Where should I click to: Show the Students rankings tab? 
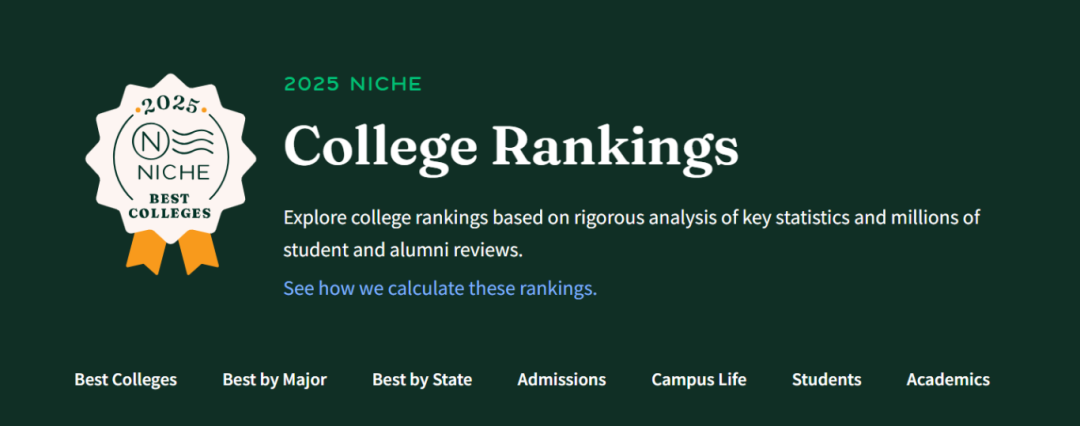pyautogui.click(x=826, y=380)
